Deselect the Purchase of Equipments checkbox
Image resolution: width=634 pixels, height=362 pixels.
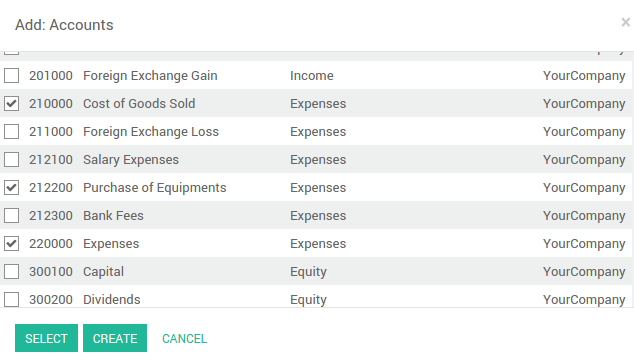tap(11, 187)
